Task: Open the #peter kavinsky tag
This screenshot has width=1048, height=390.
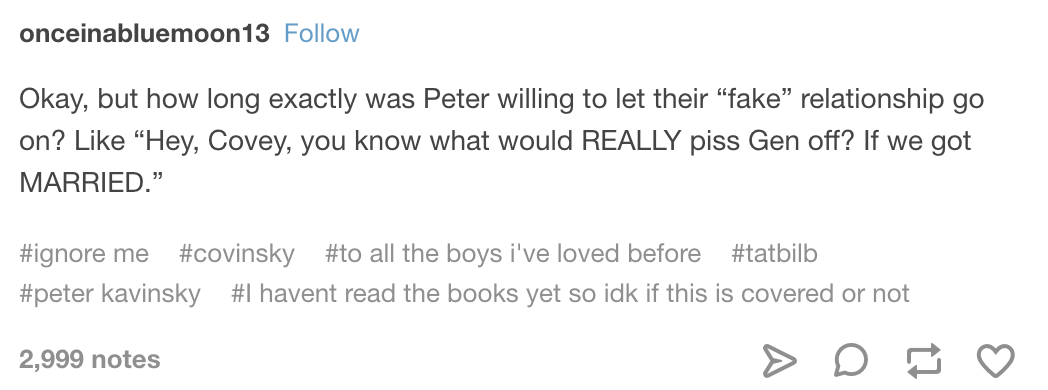Action: click(110, 293)
